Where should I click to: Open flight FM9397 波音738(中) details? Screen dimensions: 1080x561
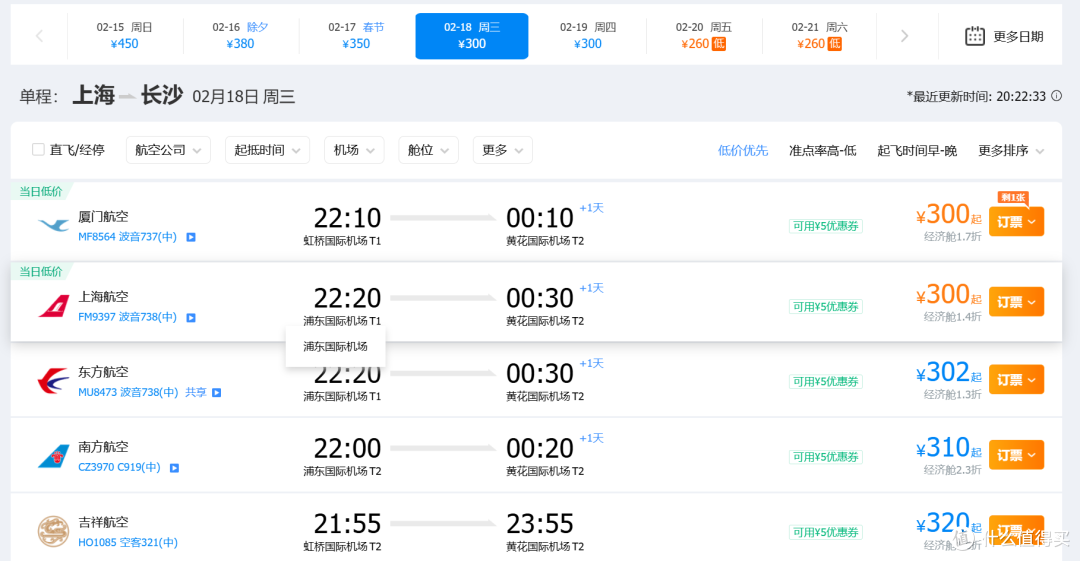[x=127, y=318]
